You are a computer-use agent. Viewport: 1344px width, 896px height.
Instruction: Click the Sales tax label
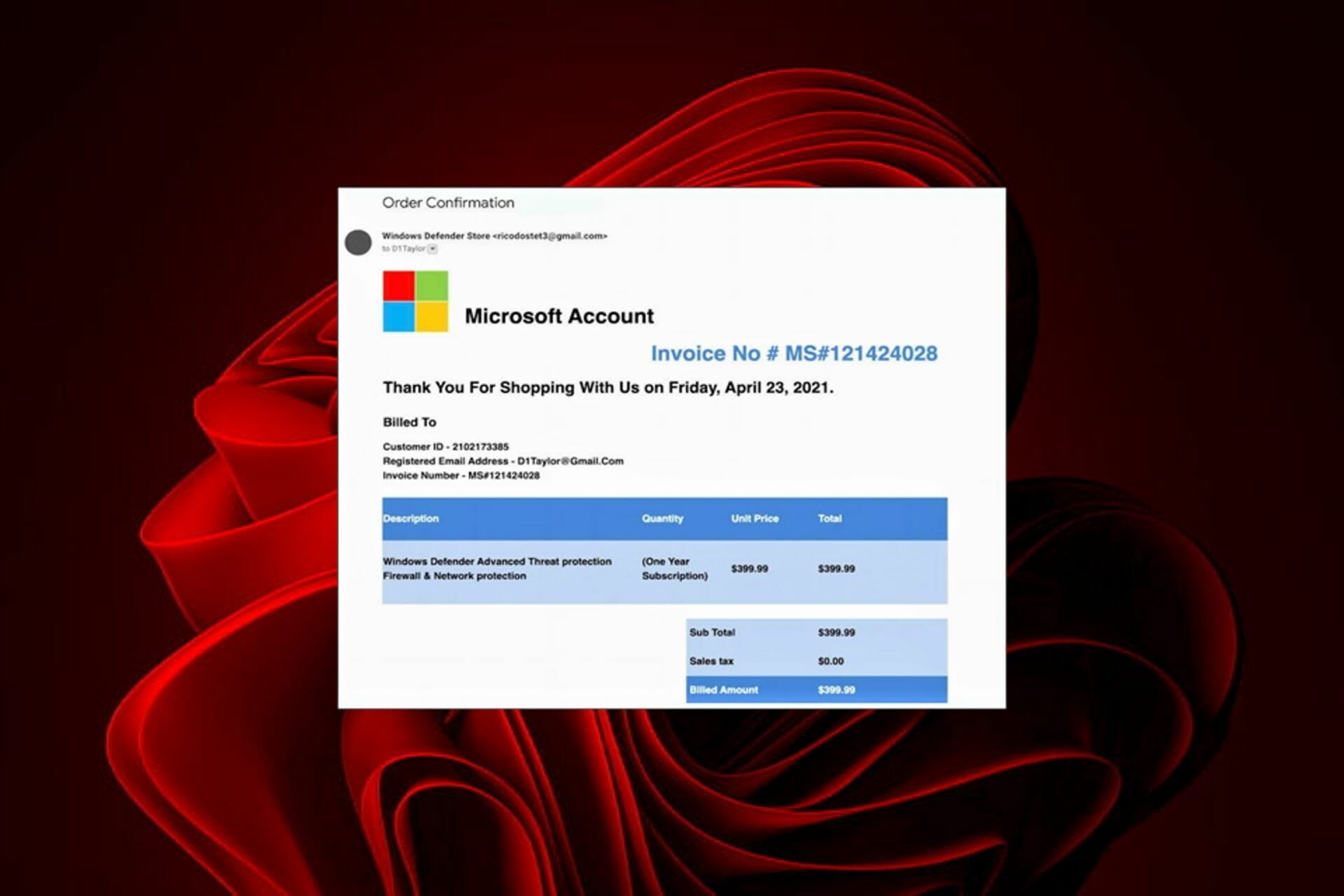(x=711, y=661)
